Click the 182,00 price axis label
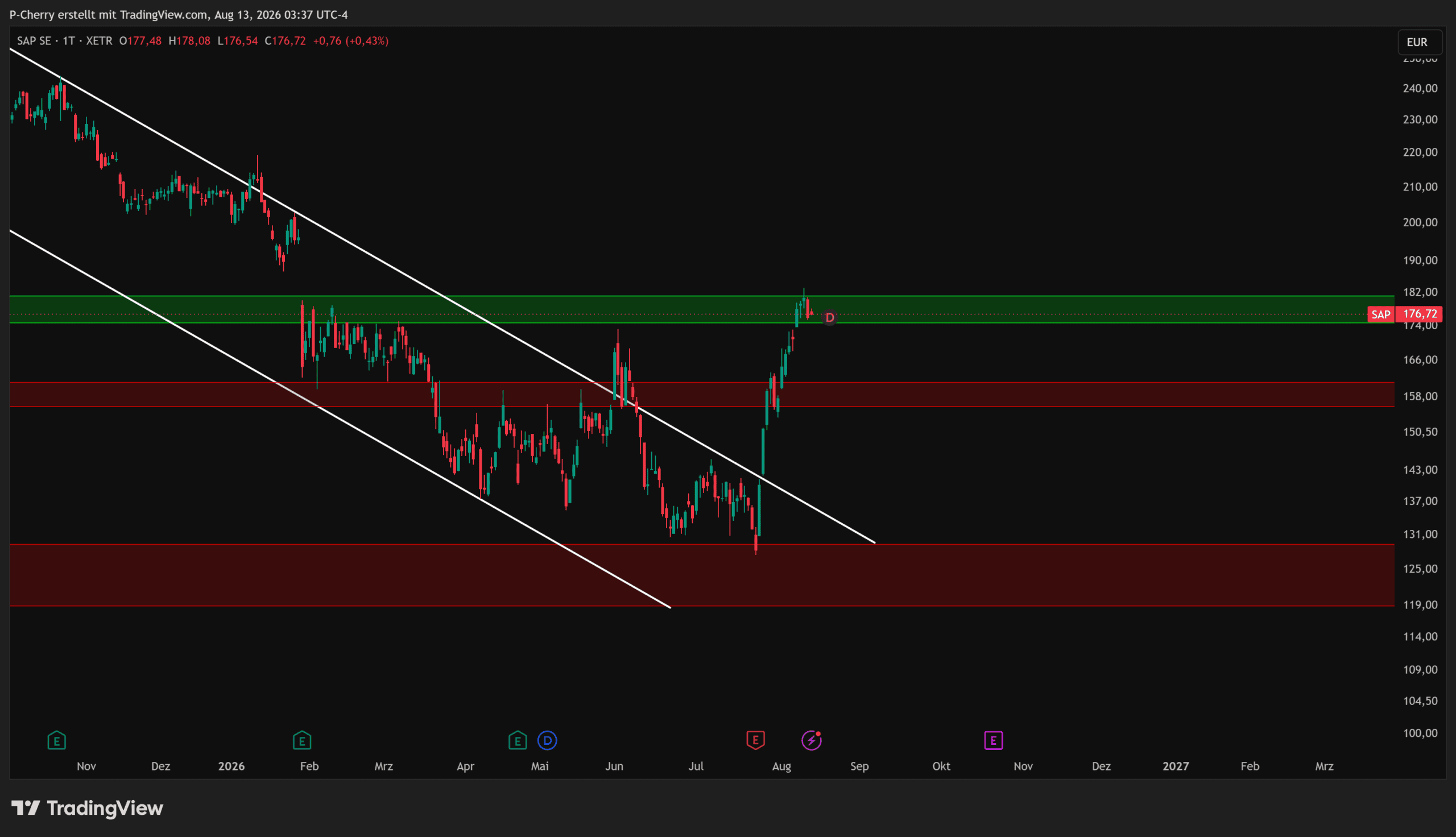This screenshot has height=837, width=1456. (1420, 292)
